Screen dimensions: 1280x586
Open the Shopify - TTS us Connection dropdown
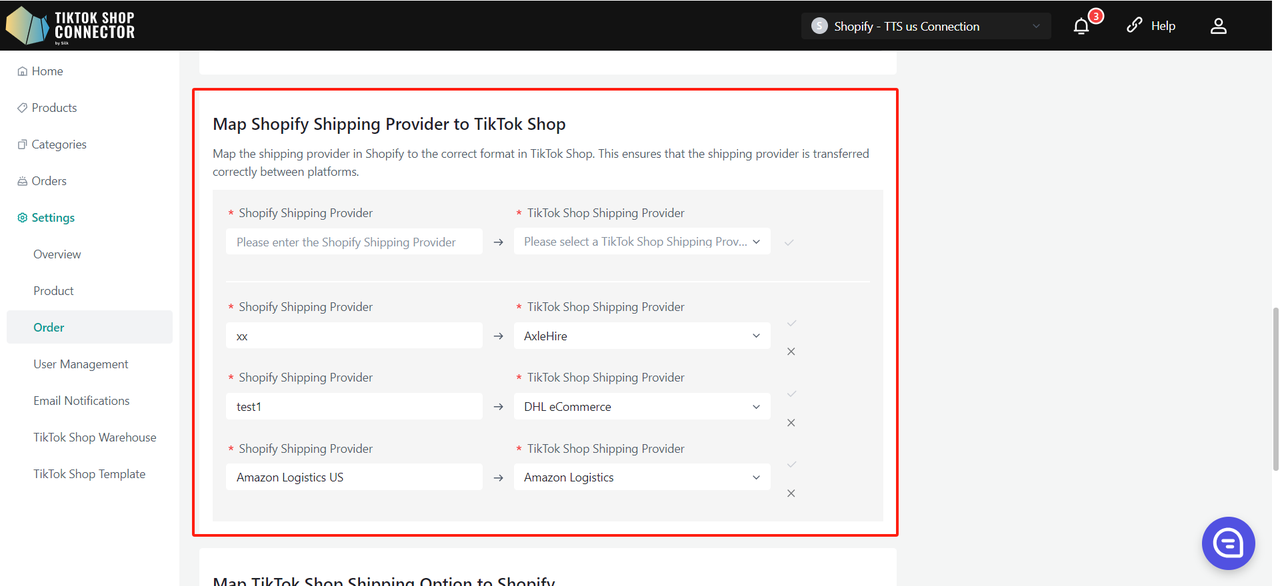pos(925,26)
